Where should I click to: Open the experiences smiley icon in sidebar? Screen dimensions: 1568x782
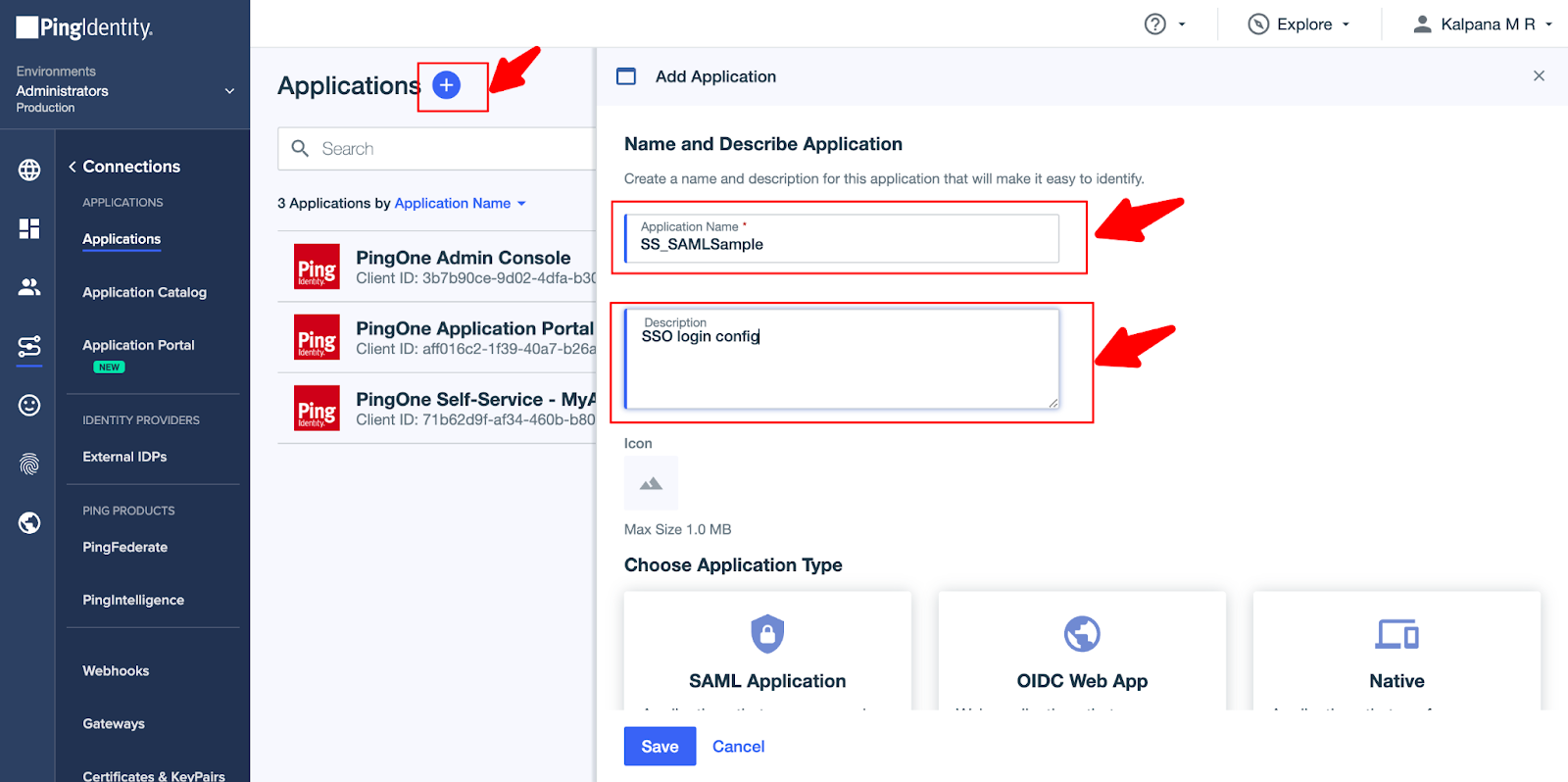pyautogui.click(x=29, y=405)
